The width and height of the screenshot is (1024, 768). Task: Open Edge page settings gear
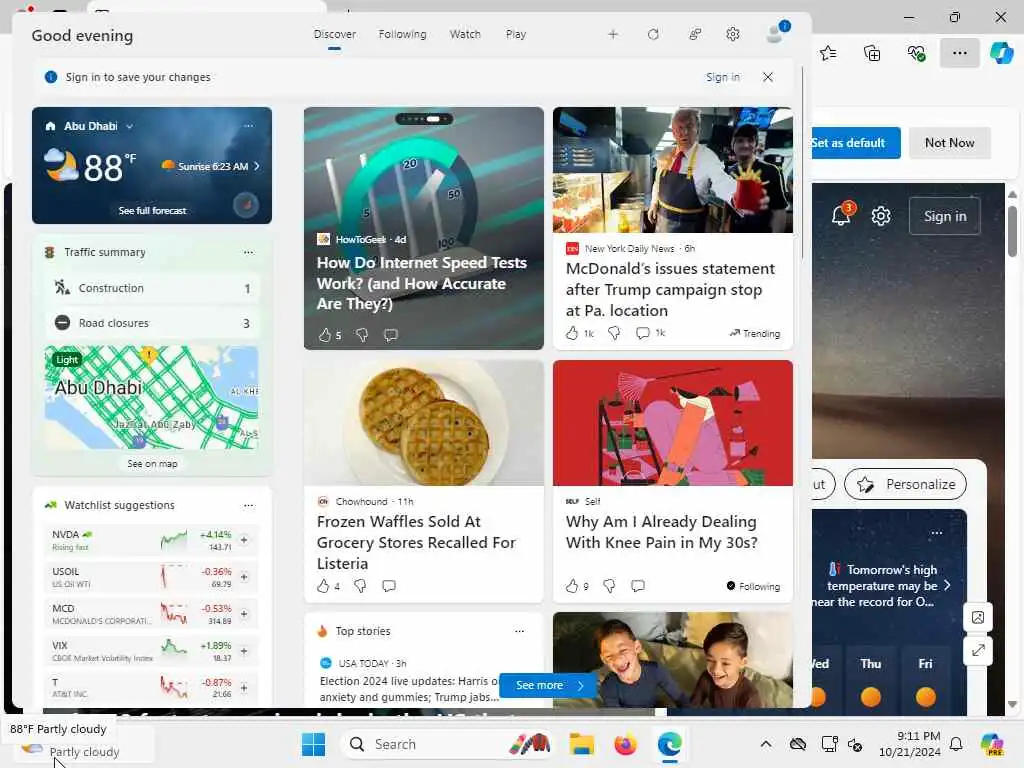(x=880, y=216)
